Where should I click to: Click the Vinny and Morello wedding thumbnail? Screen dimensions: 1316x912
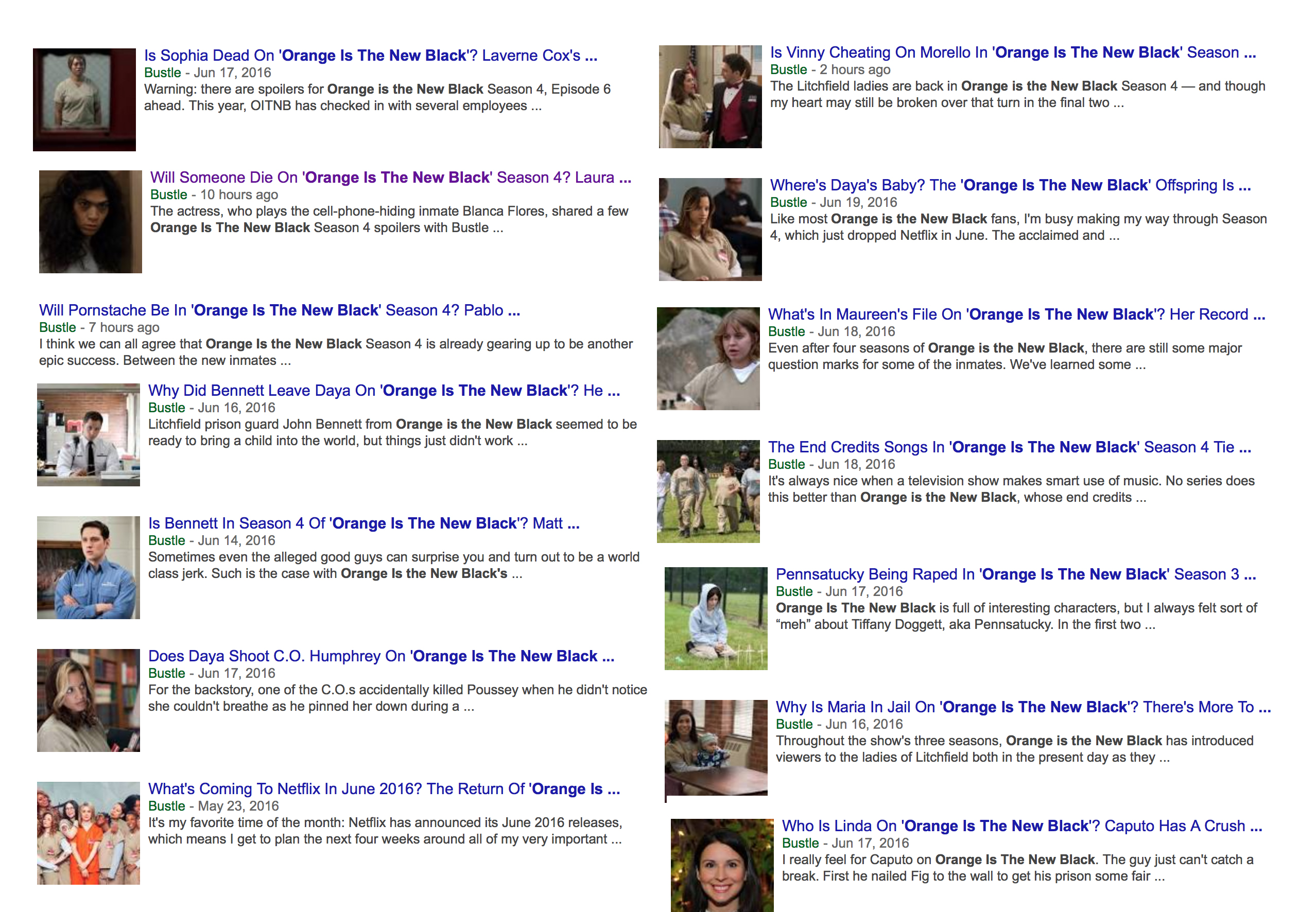[x=711, y=97]
